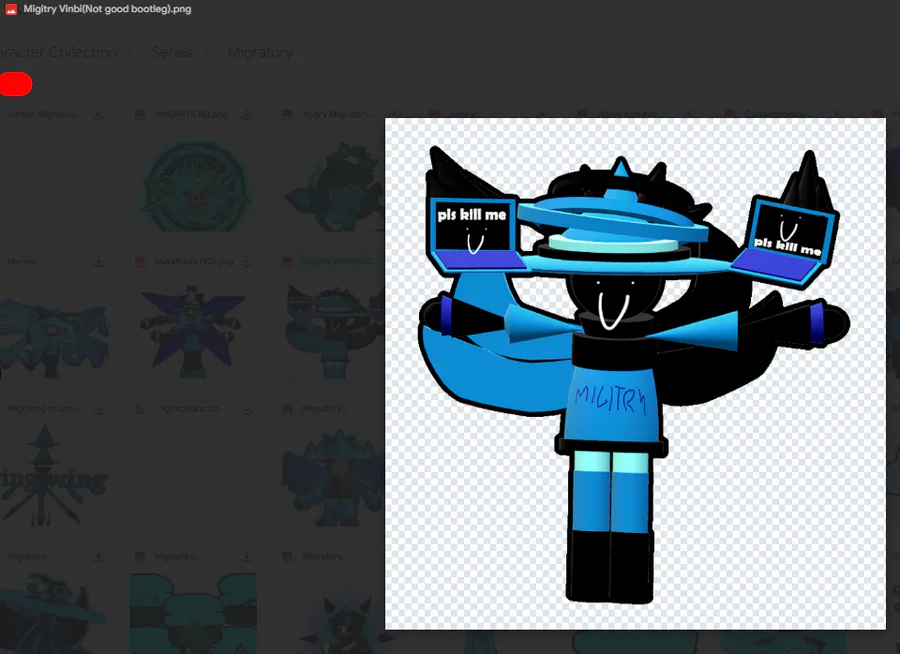The height and width of the screenshot is (654, 900).
Task: Select the 'About Migratory...' file name
Action: [x=44, y=114]
